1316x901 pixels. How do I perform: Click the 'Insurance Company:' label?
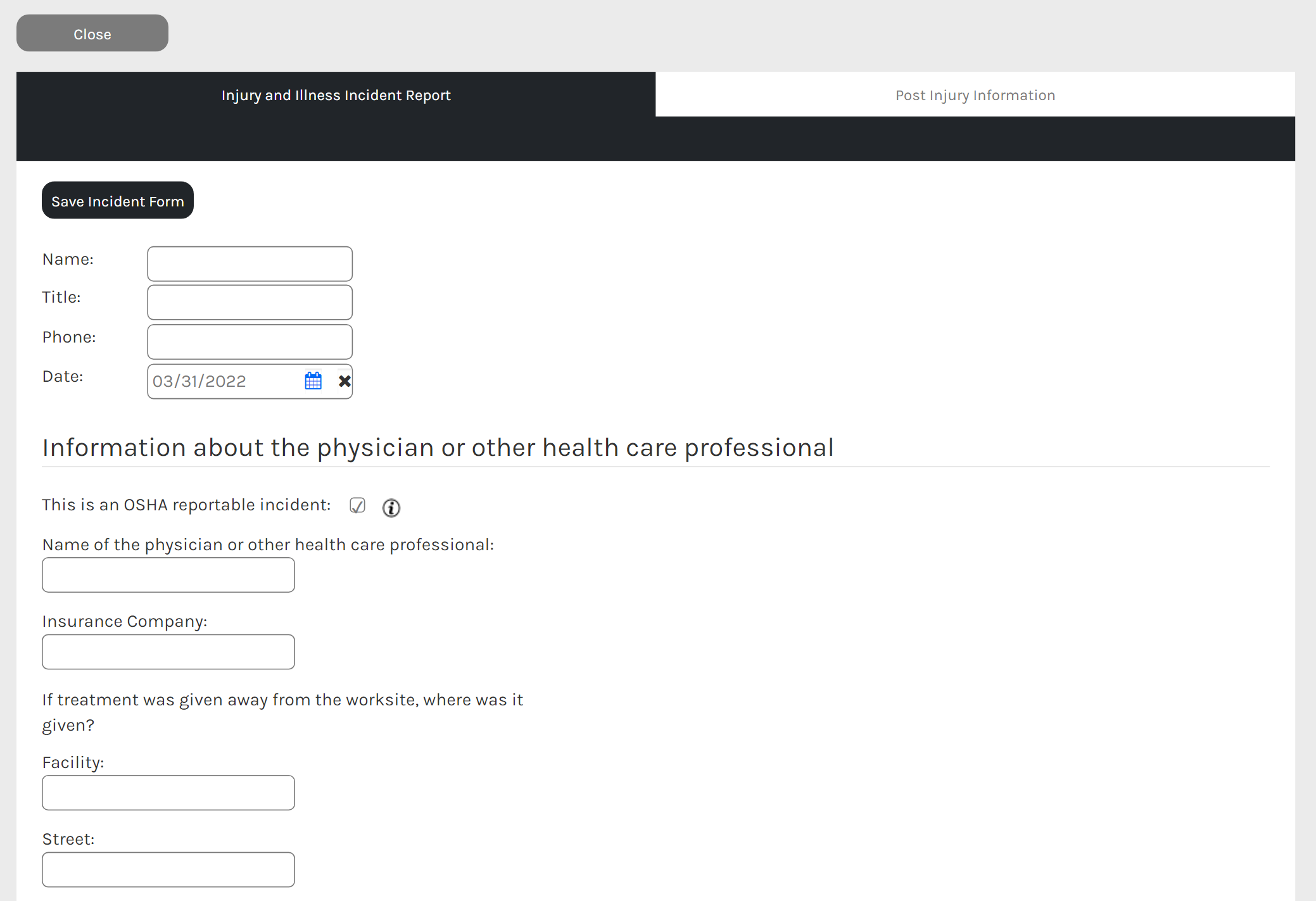point(125,621)
